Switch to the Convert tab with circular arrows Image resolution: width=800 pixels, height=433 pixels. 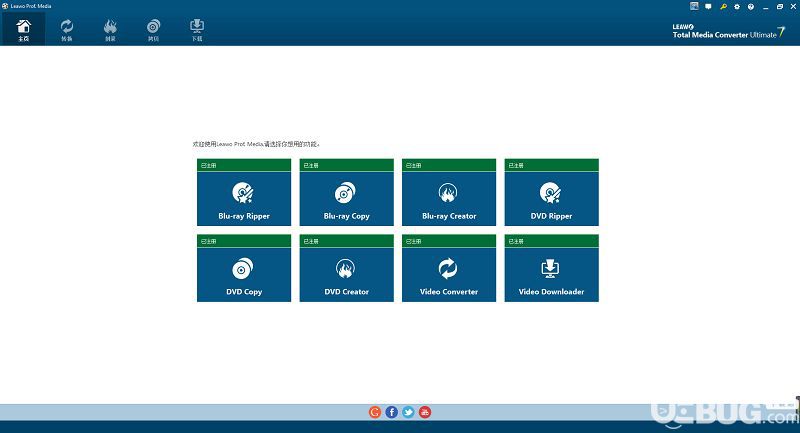coord(67,30)
